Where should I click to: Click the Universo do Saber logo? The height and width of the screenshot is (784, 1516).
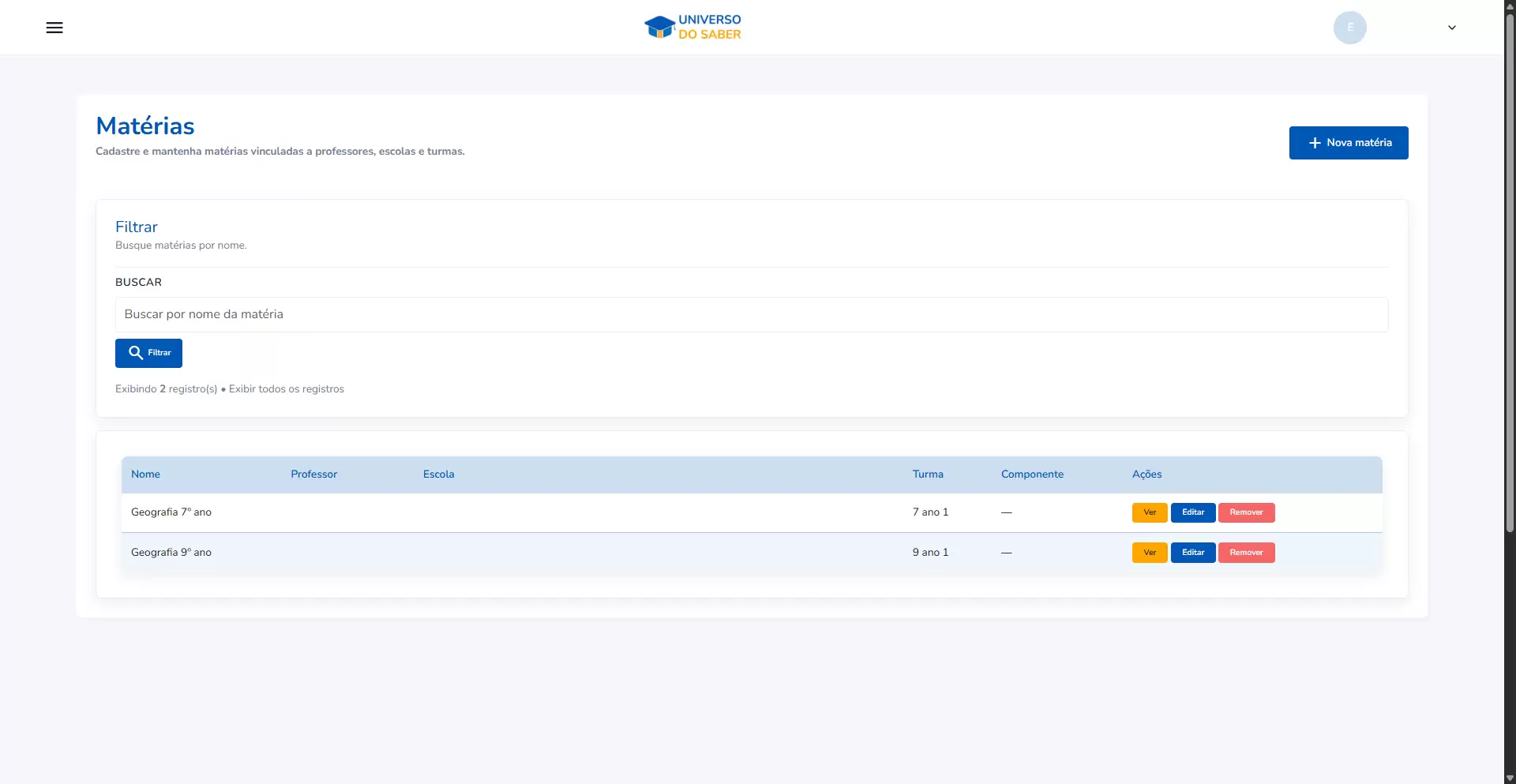click(x=692, y=27)
